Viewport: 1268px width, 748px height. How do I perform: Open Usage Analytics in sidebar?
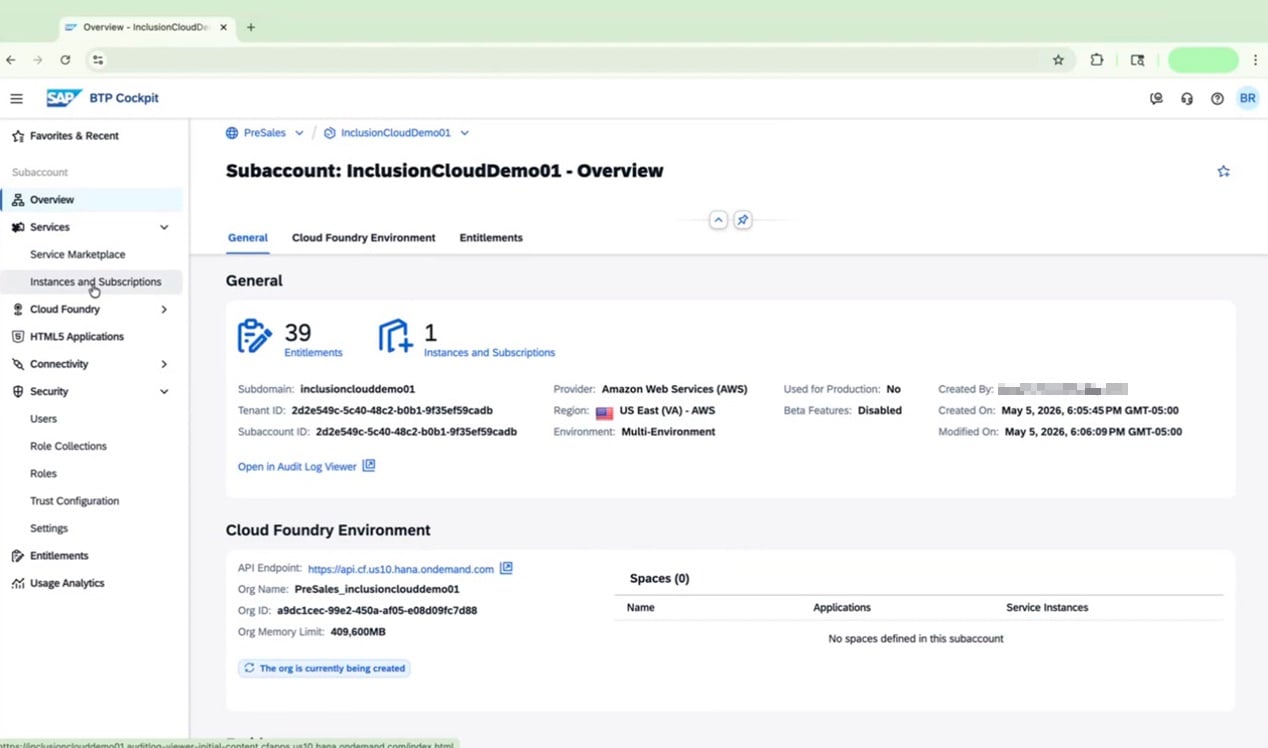click(x=92, y=583)
